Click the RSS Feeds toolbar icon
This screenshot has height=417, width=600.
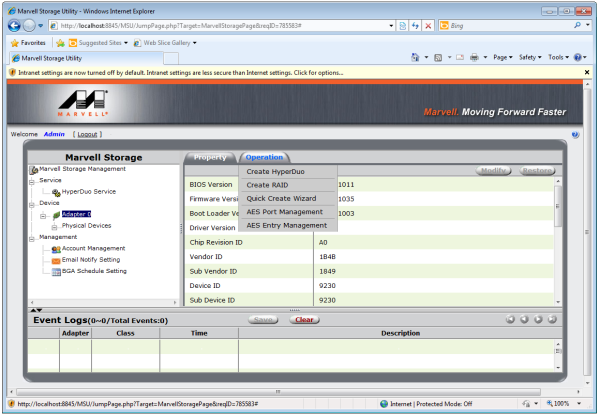[x=438, y=57]
